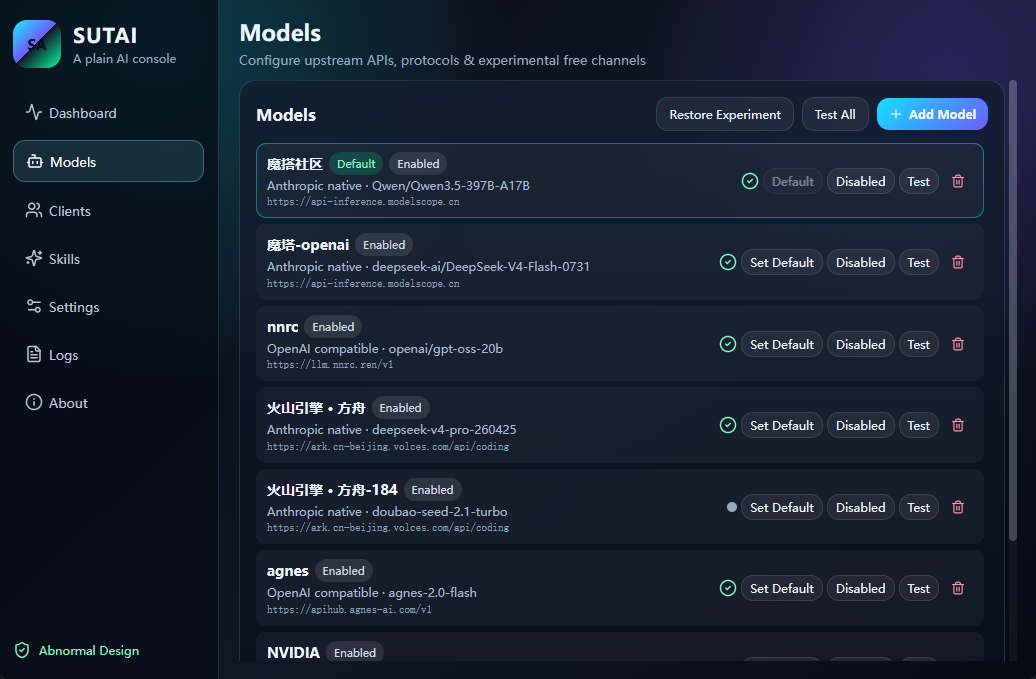Disable the 魔搭-openai model
Image resolution: width=1036 pixels, height=679 pixels.
[860, 262]
